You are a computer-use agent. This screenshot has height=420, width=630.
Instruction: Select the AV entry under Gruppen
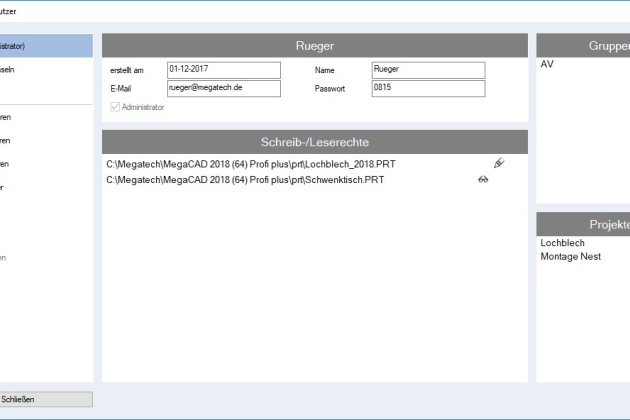click(547, 64)
